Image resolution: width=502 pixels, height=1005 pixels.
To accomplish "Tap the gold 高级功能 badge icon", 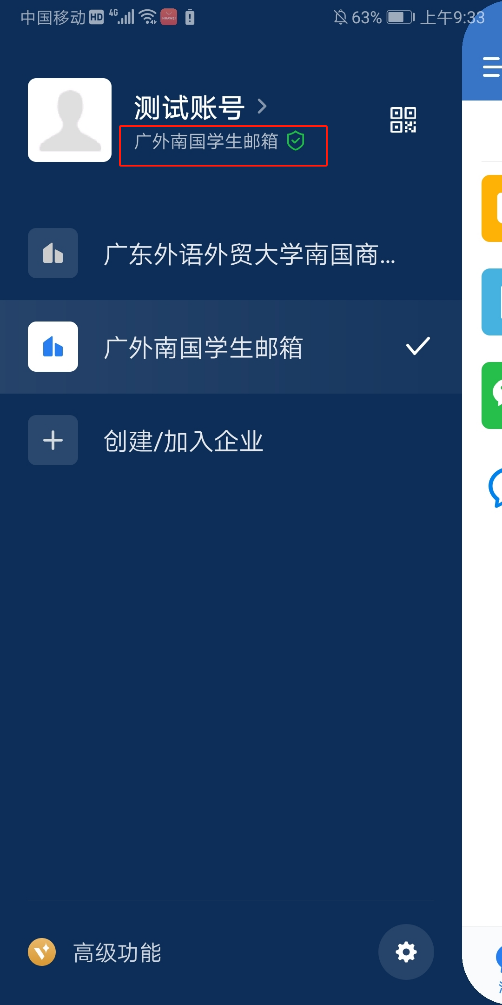I will point(42,952).
